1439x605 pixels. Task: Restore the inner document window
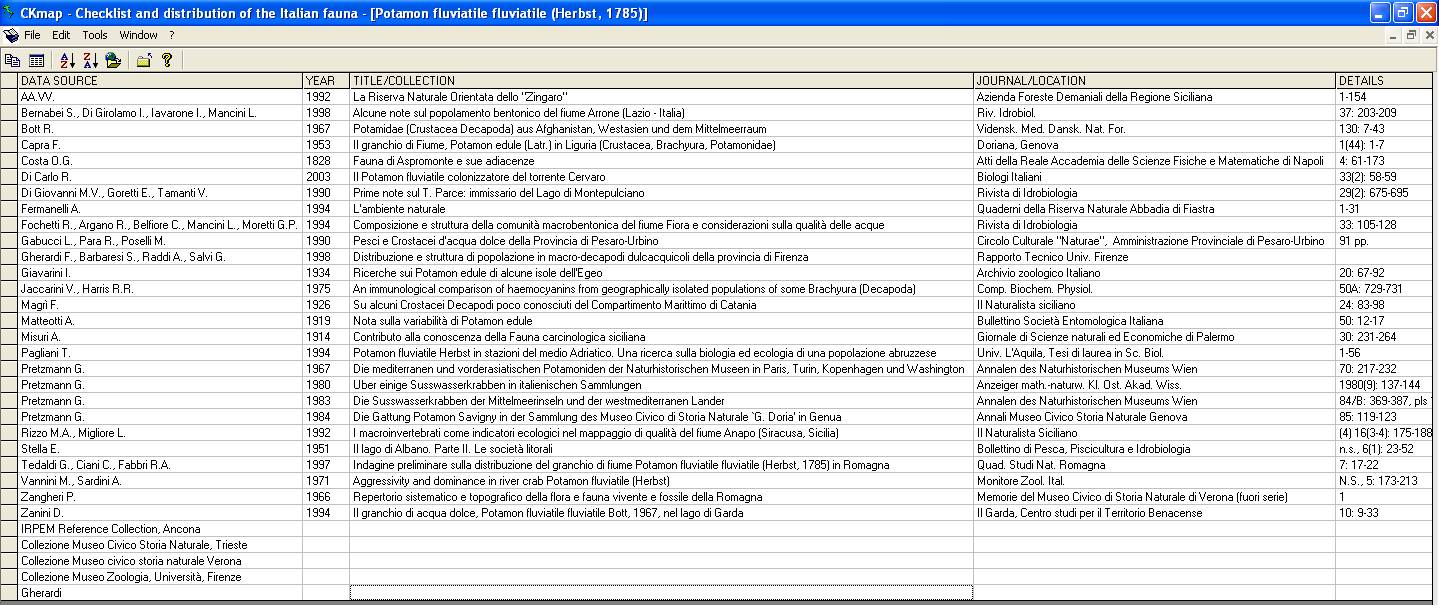1411,35
